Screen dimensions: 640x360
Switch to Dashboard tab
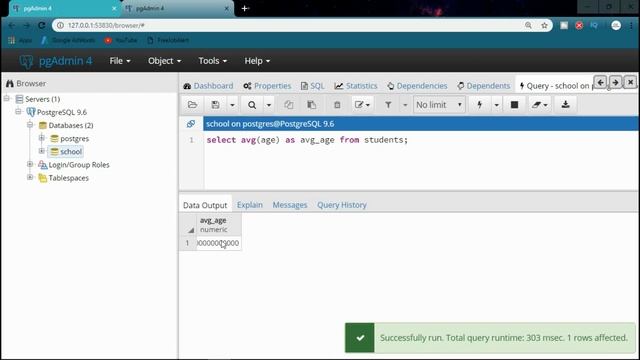point(208,86)
